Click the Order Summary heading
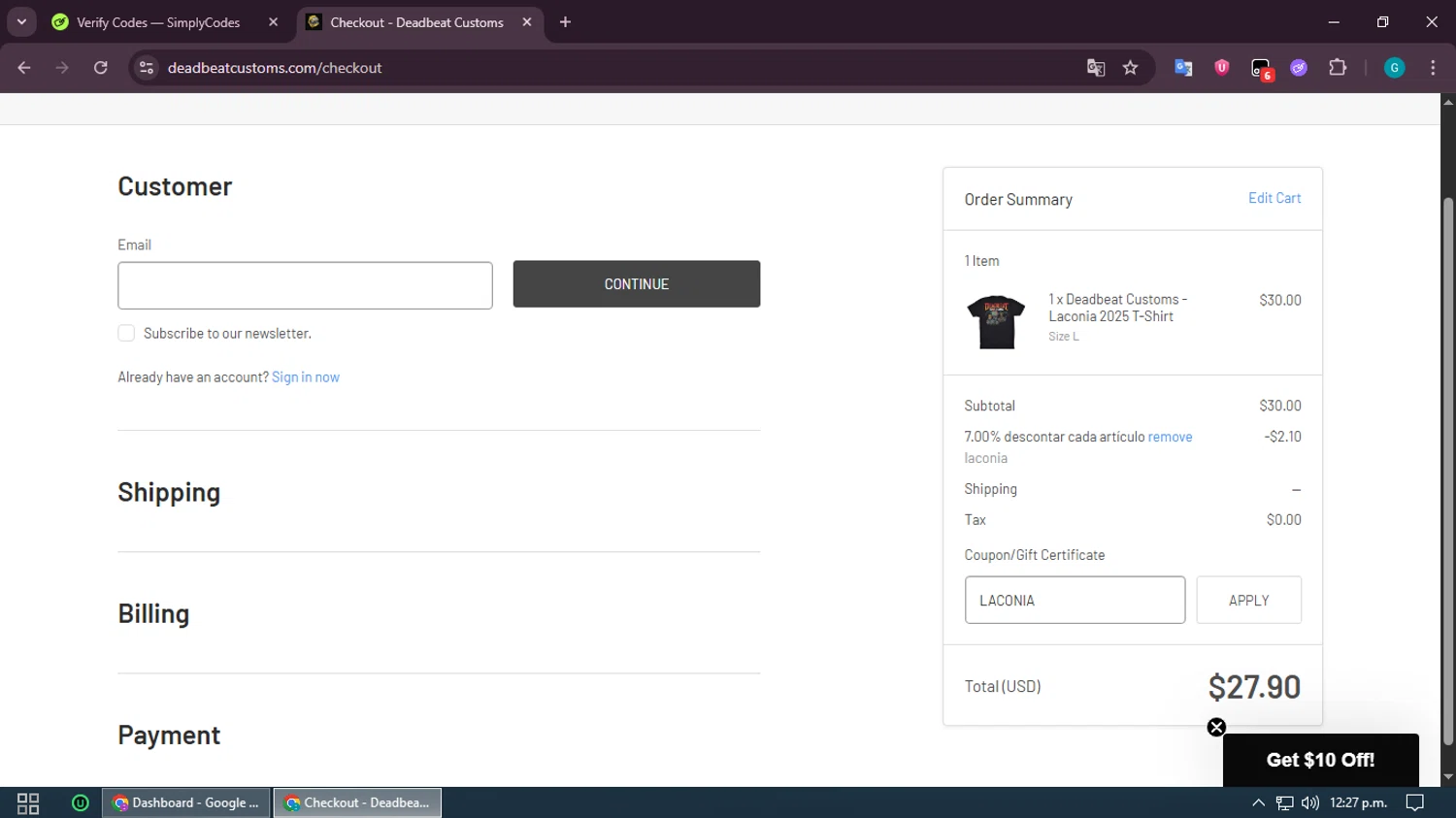The image size is (1456, 818). click(1018, 199)
